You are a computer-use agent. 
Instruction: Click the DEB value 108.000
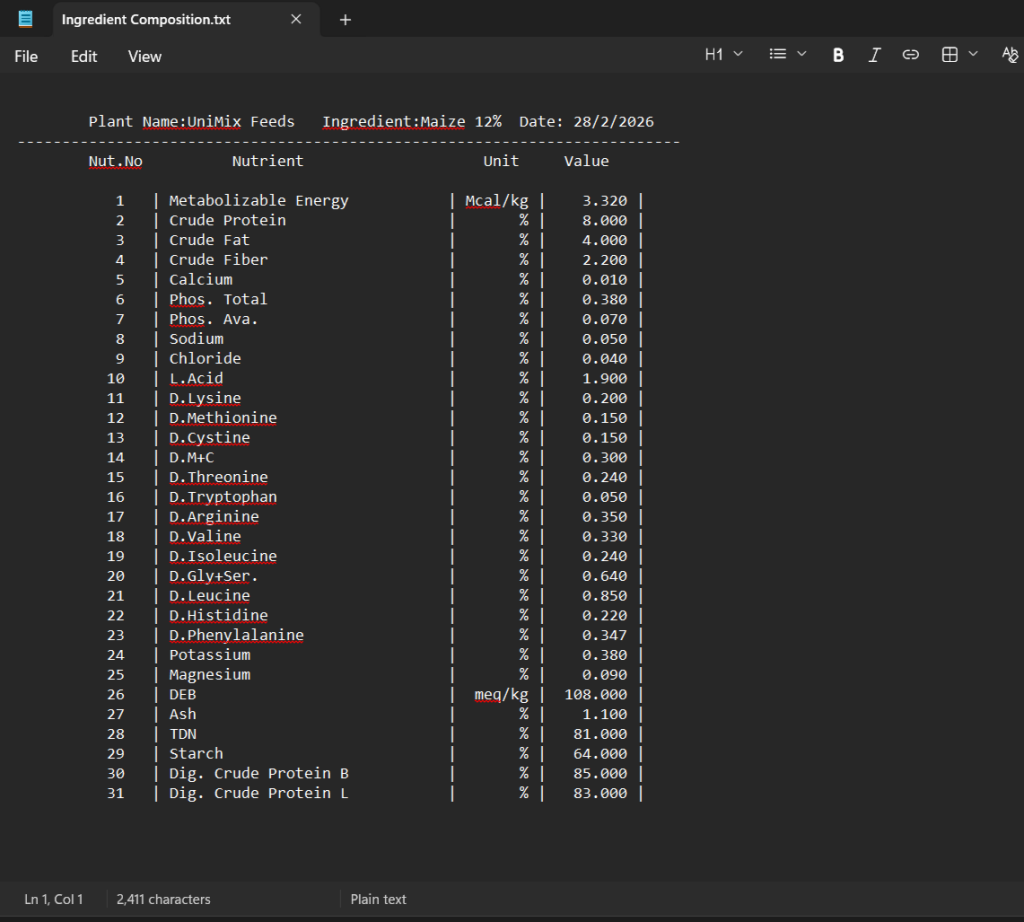pos(596,695)
